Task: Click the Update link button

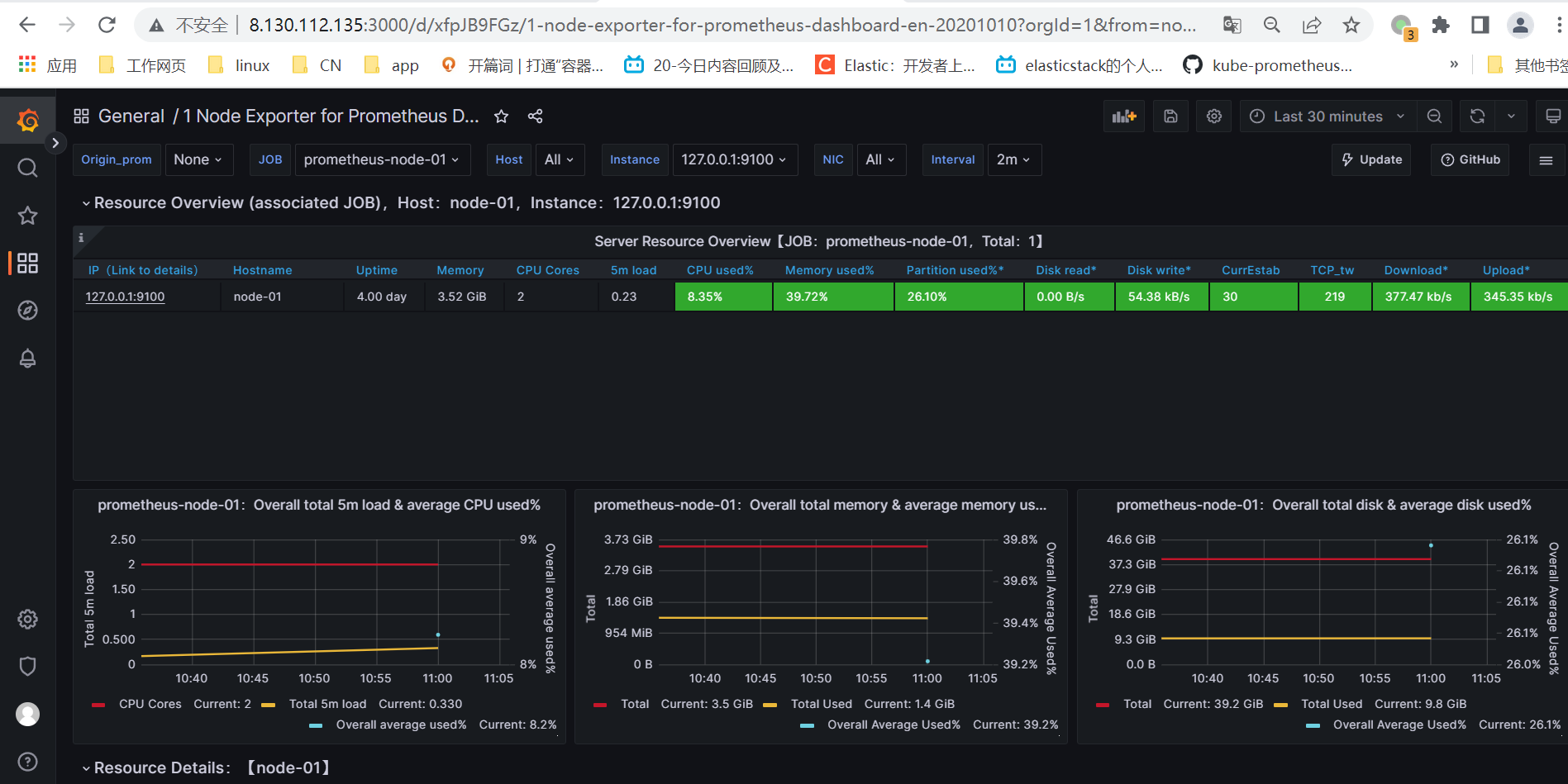Action: point(1371,159)
